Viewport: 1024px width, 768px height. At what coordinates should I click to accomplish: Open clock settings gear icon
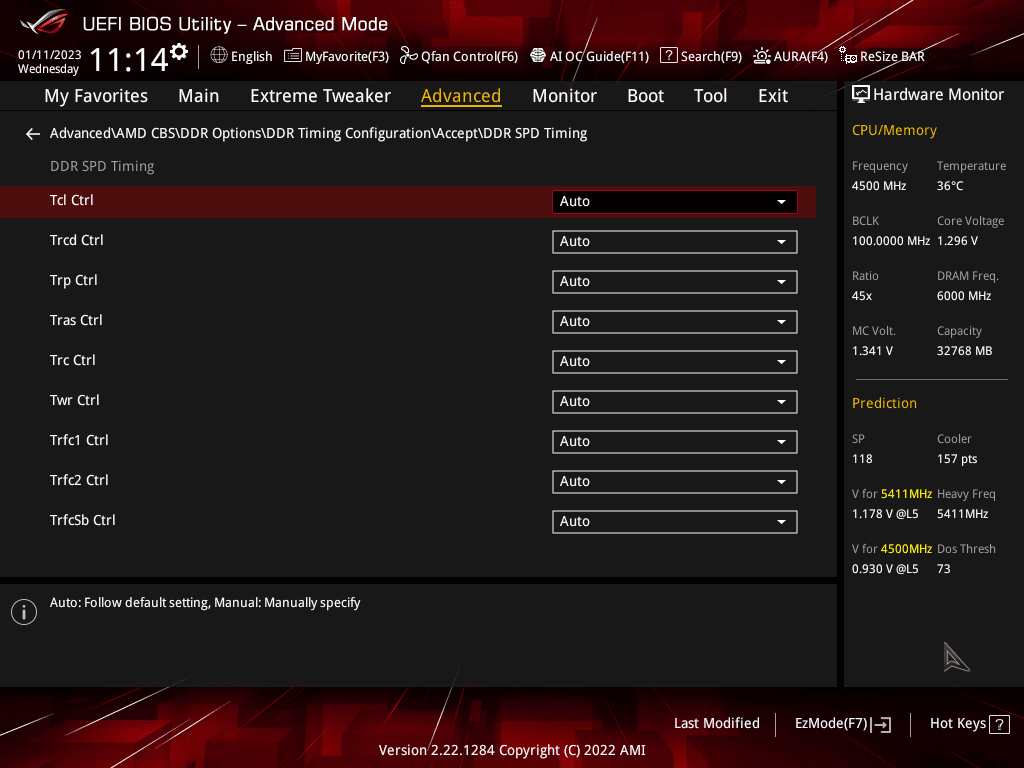179,52
